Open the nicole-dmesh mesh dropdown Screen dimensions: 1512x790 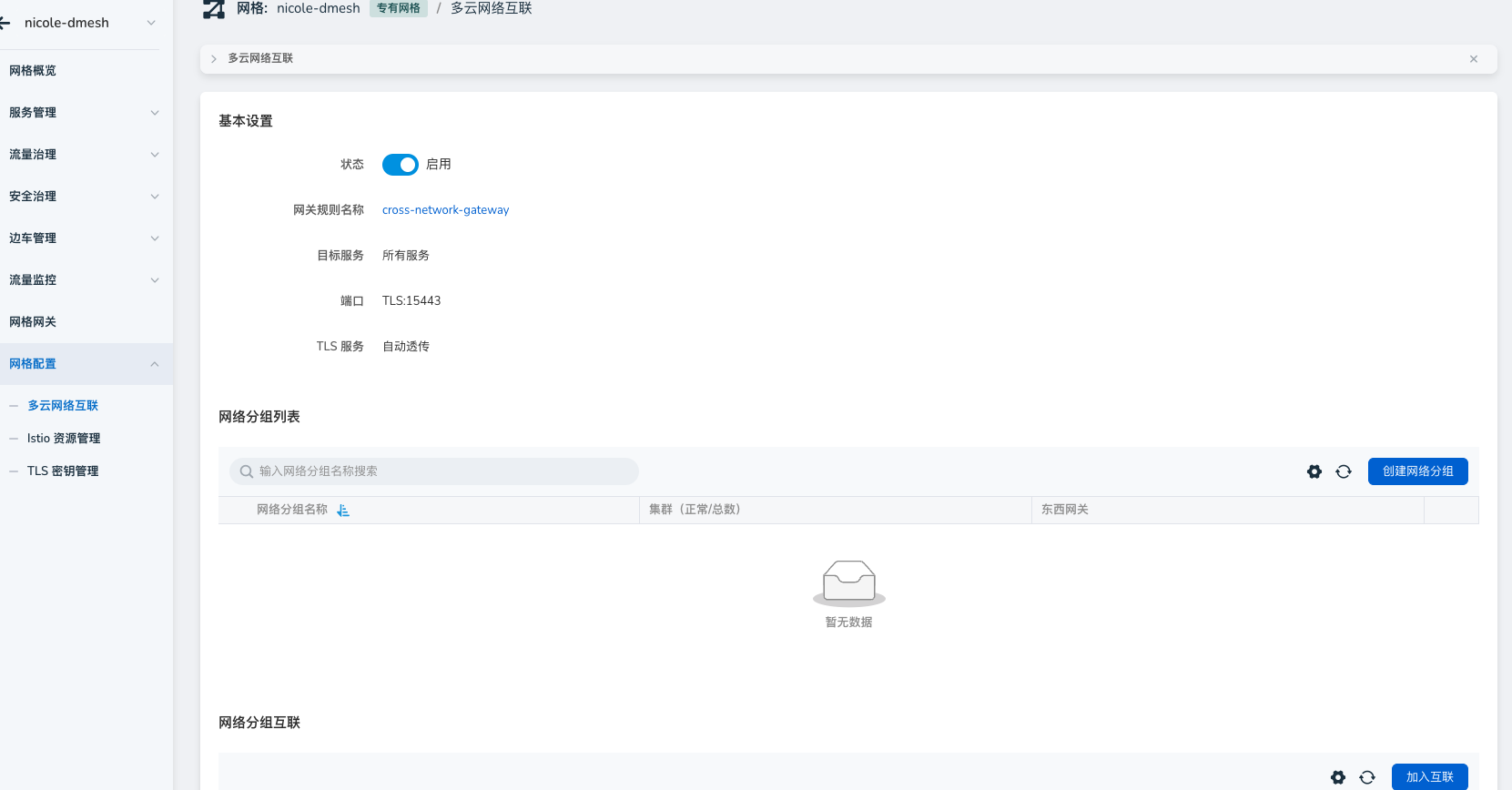(151, 23)
